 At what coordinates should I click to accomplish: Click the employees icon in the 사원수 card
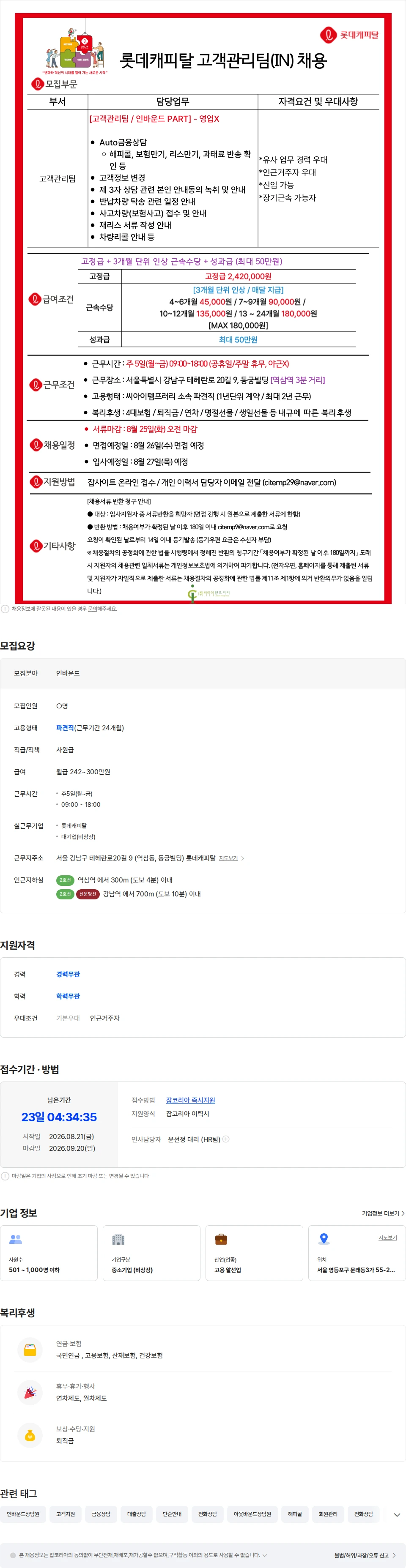click(x=16, y=1239)
